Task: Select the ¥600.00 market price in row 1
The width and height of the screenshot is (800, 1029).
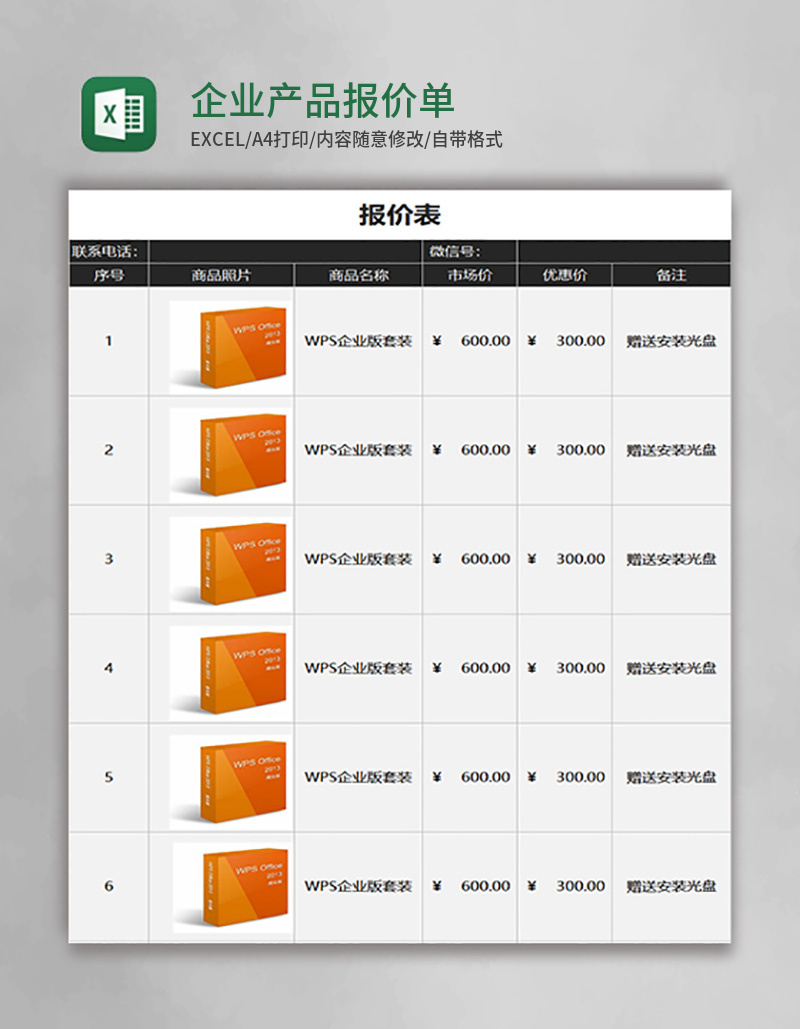Action: [x=470, y=340]
